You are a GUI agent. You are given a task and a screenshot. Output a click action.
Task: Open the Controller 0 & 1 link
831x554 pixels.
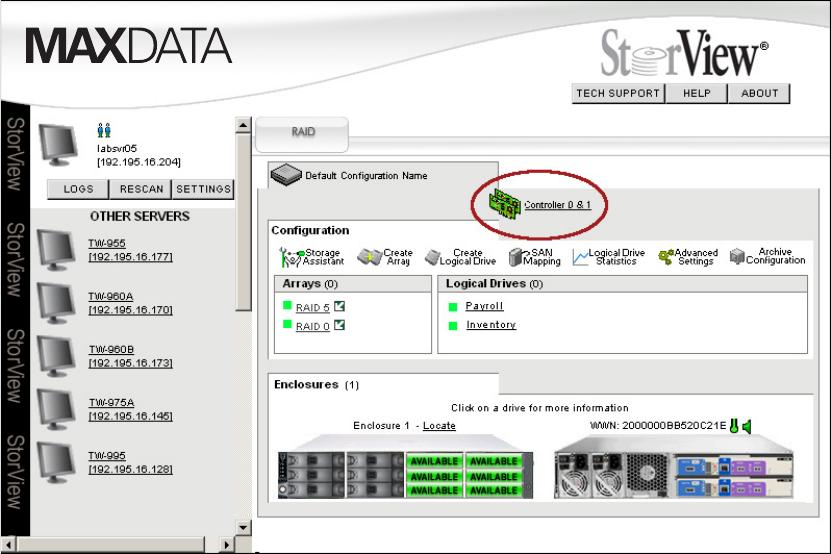pos(557,205)
